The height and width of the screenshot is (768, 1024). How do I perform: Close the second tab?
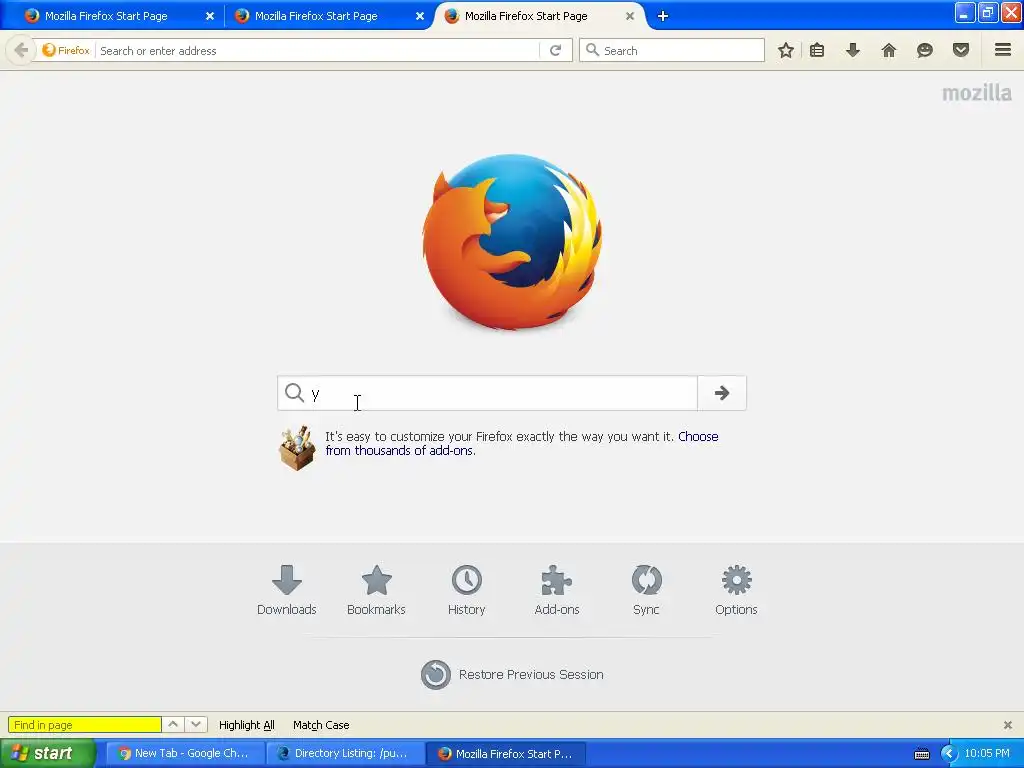click(x=420, y=16)
